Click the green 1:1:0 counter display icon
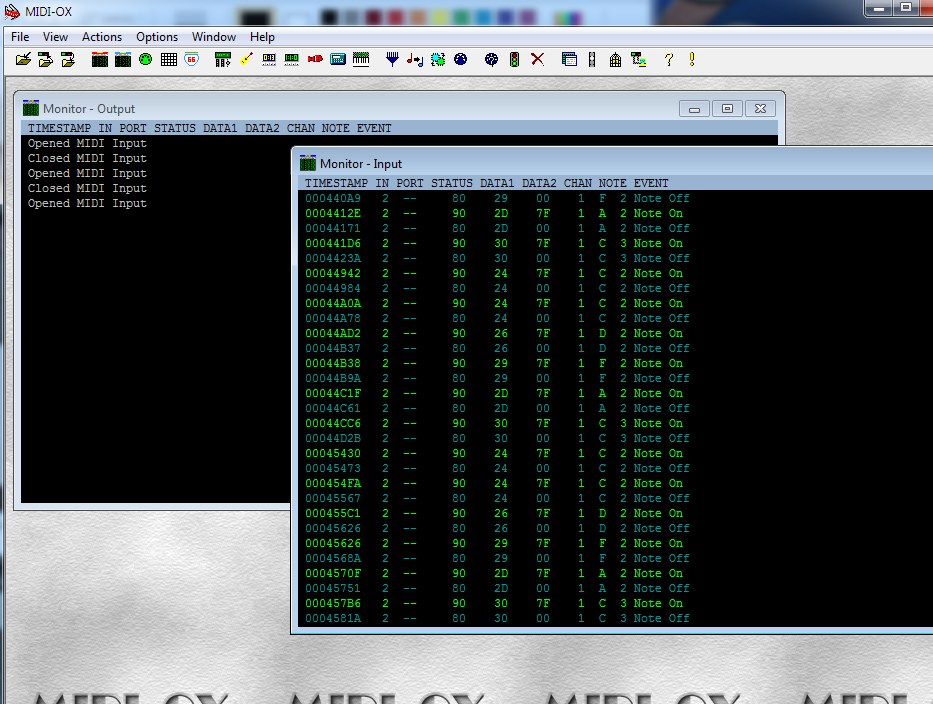933x704 pixels. (x=292, y=60)
